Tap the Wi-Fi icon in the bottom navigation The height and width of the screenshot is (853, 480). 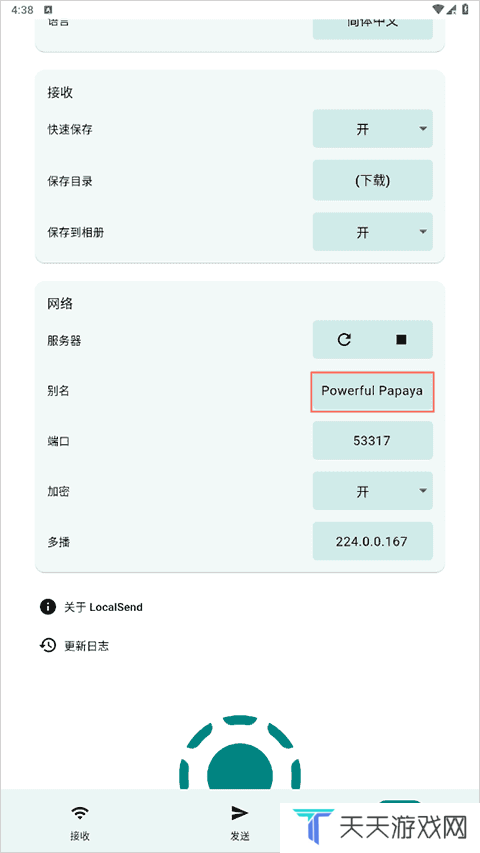point(80,813)
